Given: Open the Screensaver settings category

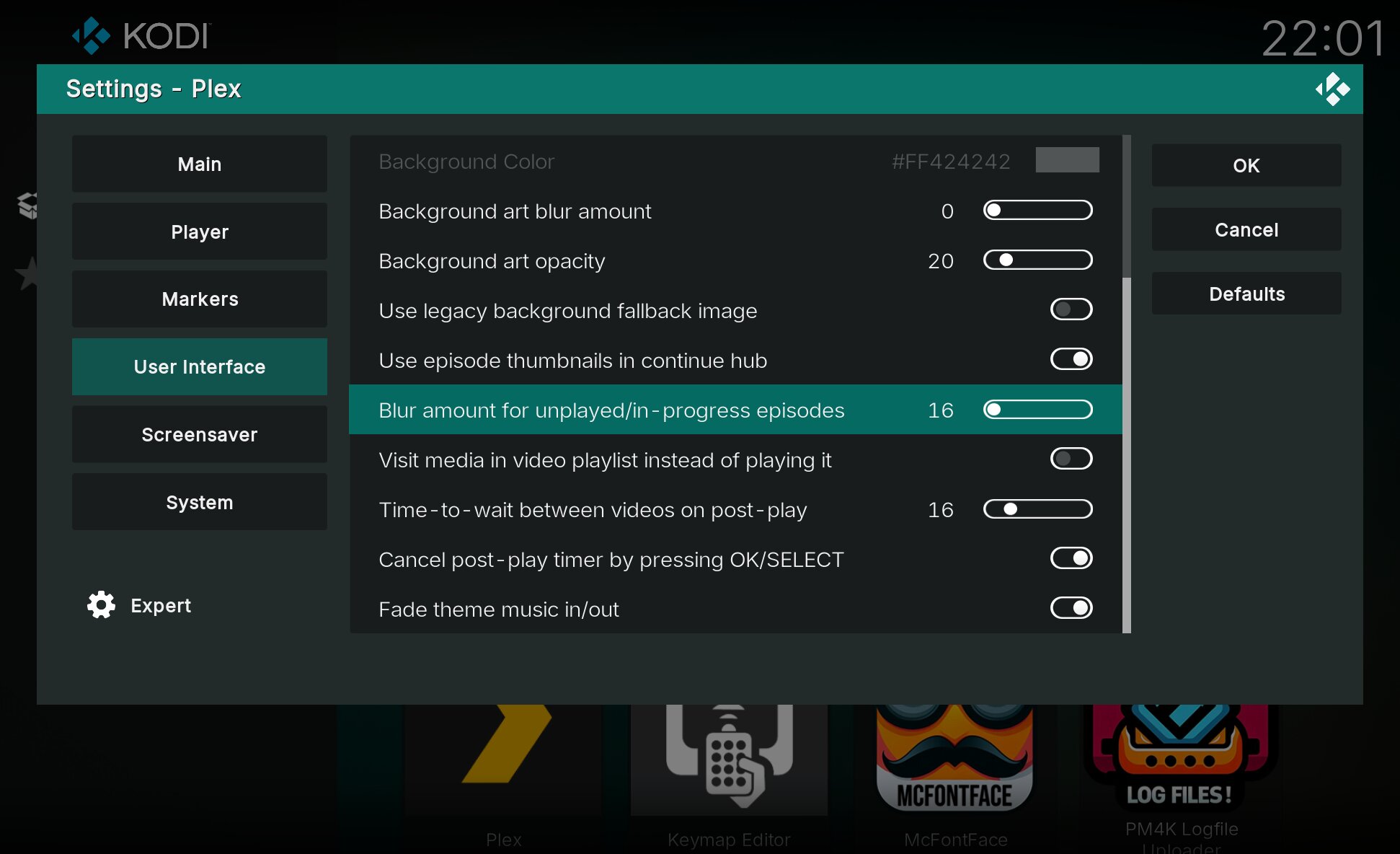Looking at the screenshot, I should (x=200, y=434).
